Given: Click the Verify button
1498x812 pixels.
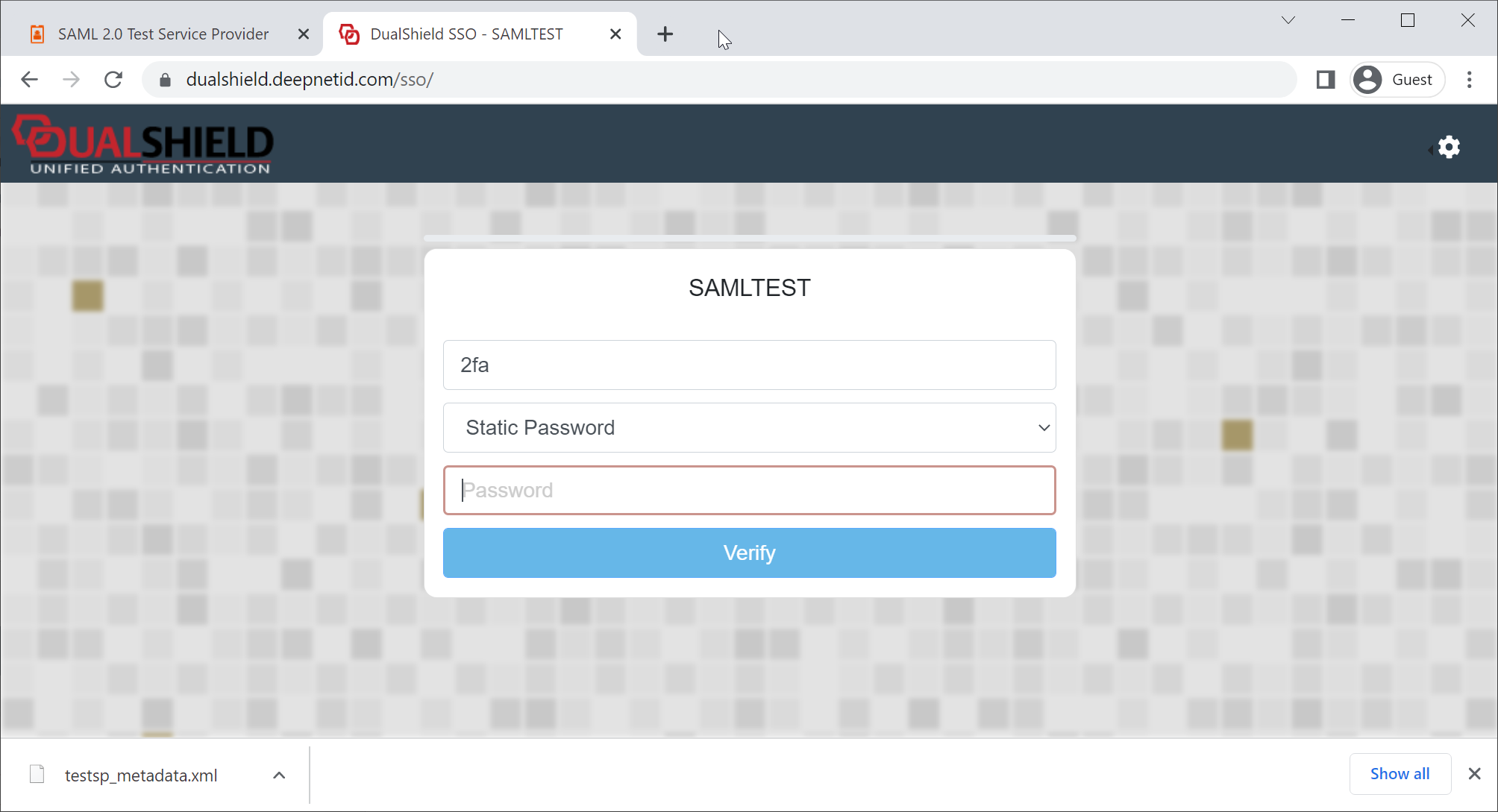Looking at the screenshot, I should point(749,553).
